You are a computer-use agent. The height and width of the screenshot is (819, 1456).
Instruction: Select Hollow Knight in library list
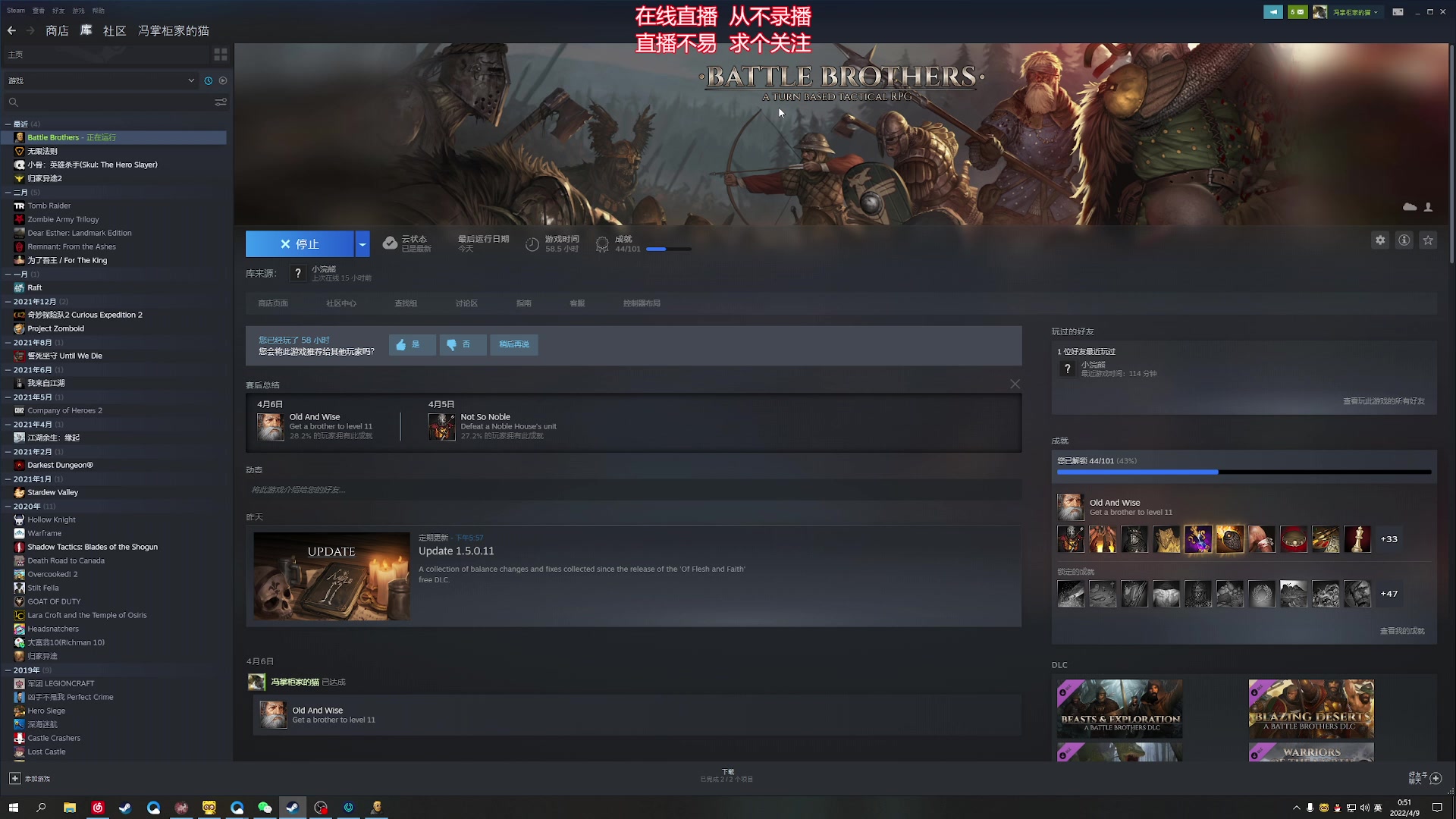point(114,520)
